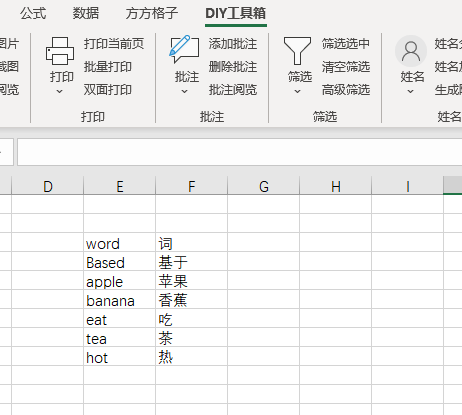The image size is (462, 415).
Task: Open the 筛选 dropdown chevron
Action: [298, 91]
